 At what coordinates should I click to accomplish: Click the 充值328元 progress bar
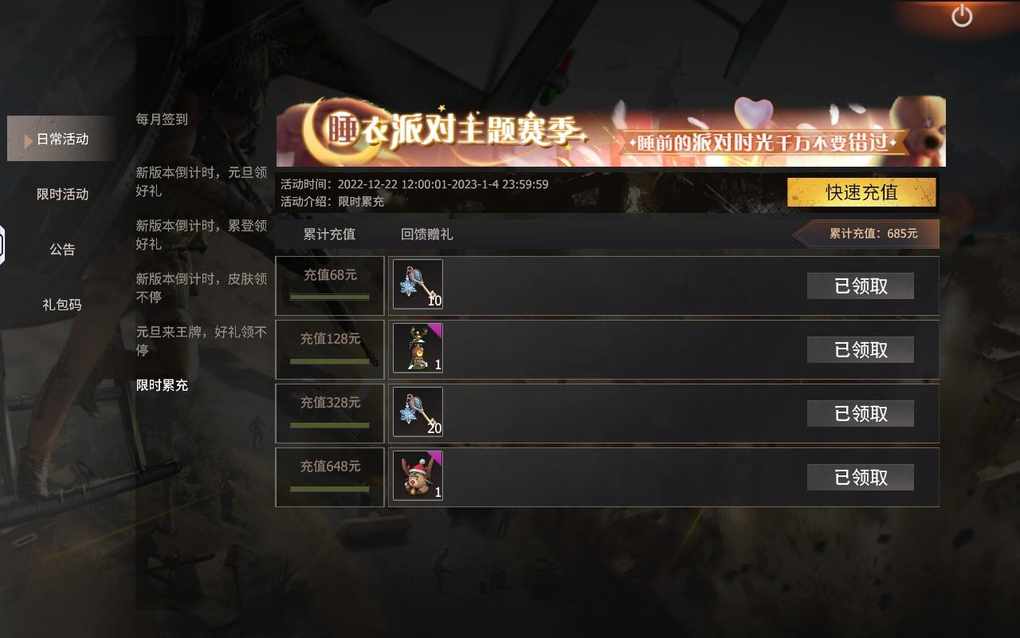click(x=330, y=425)
